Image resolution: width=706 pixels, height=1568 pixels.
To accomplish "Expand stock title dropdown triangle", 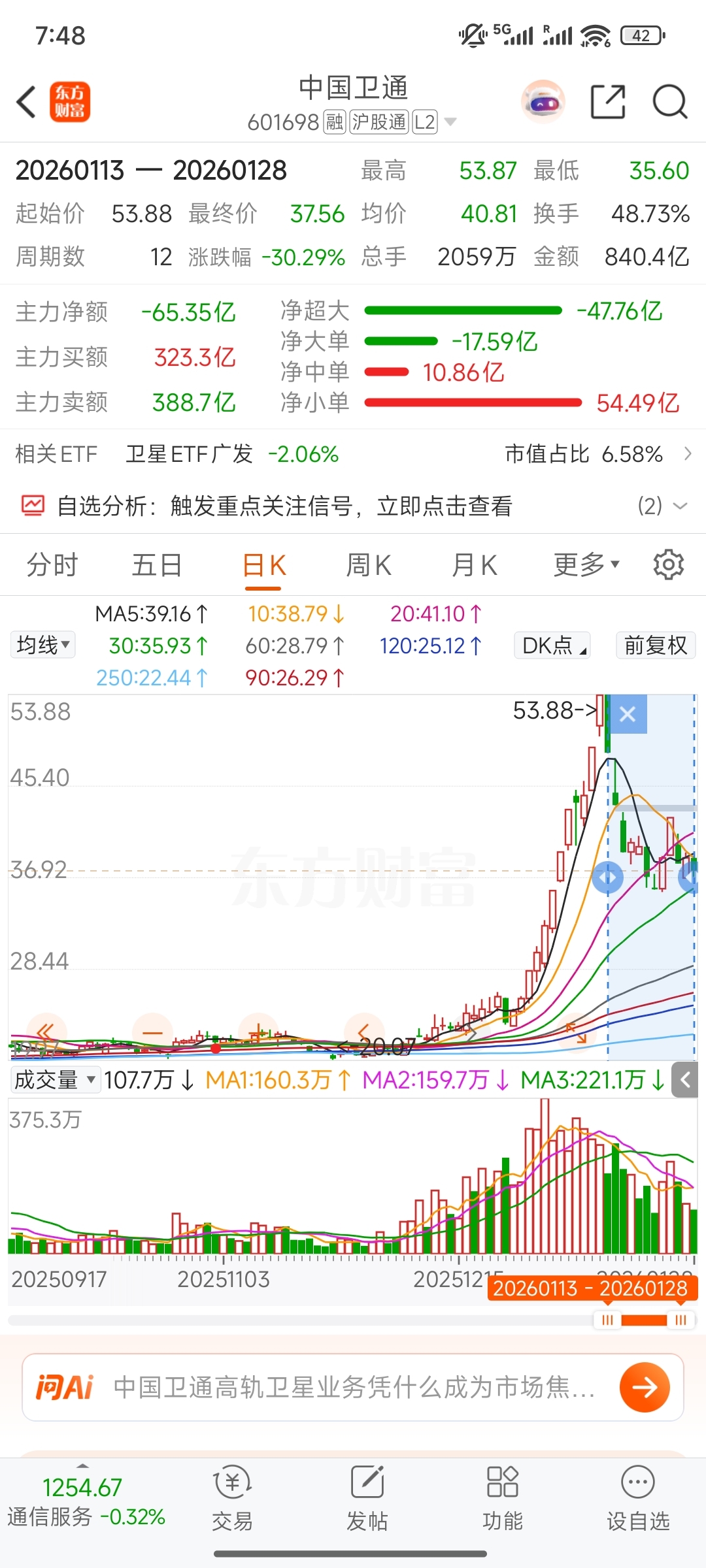I will coord(450,122).
